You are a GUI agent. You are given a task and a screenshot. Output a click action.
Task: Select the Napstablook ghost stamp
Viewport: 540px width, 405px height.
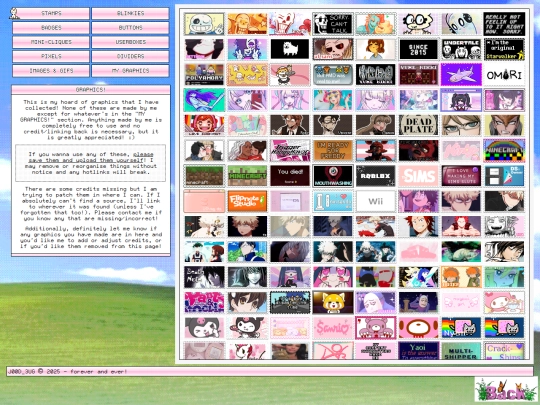461,24
